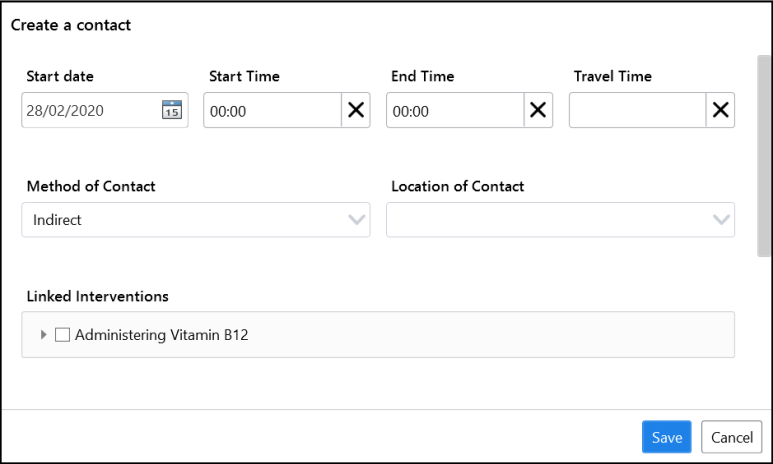
Task: Open the Start date calendar picker icon
Action: coord(172,109)
